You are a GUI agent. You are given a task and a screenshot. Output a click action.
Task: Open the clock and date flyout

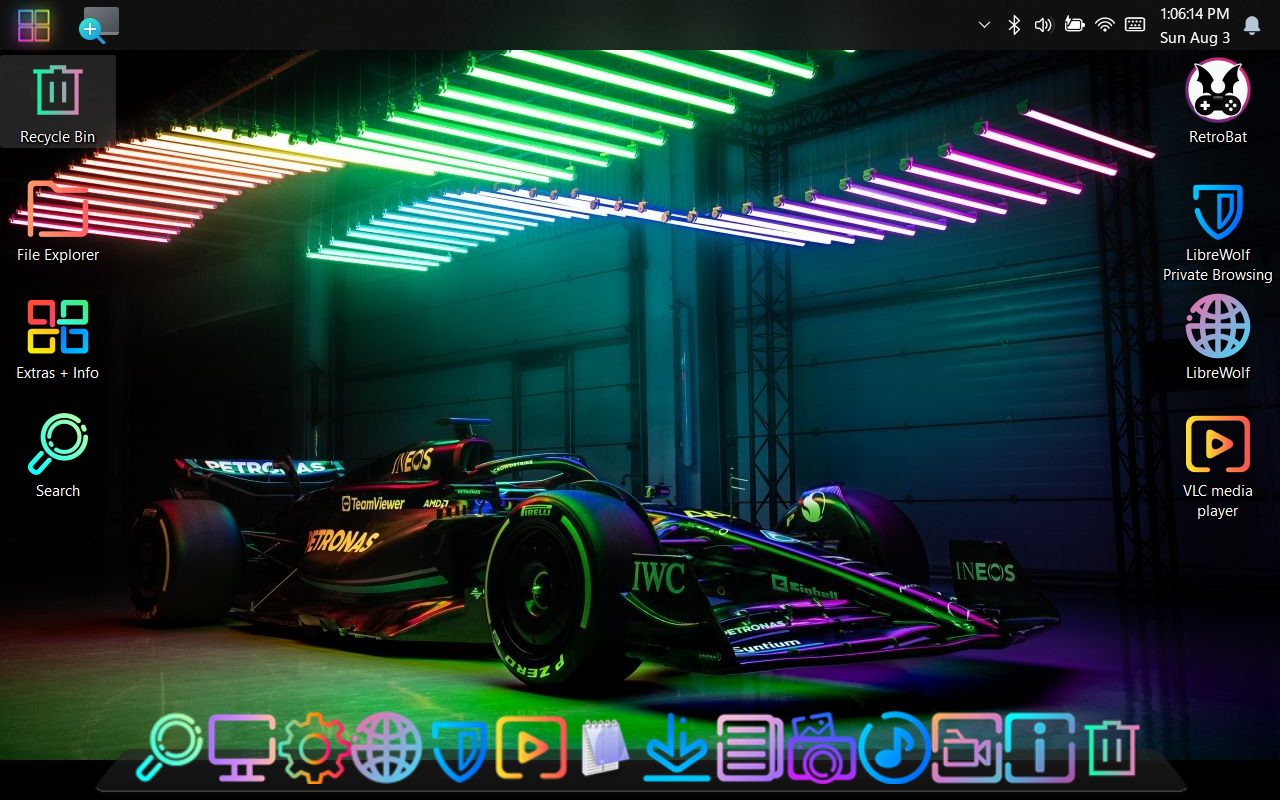pos(1194,25)
